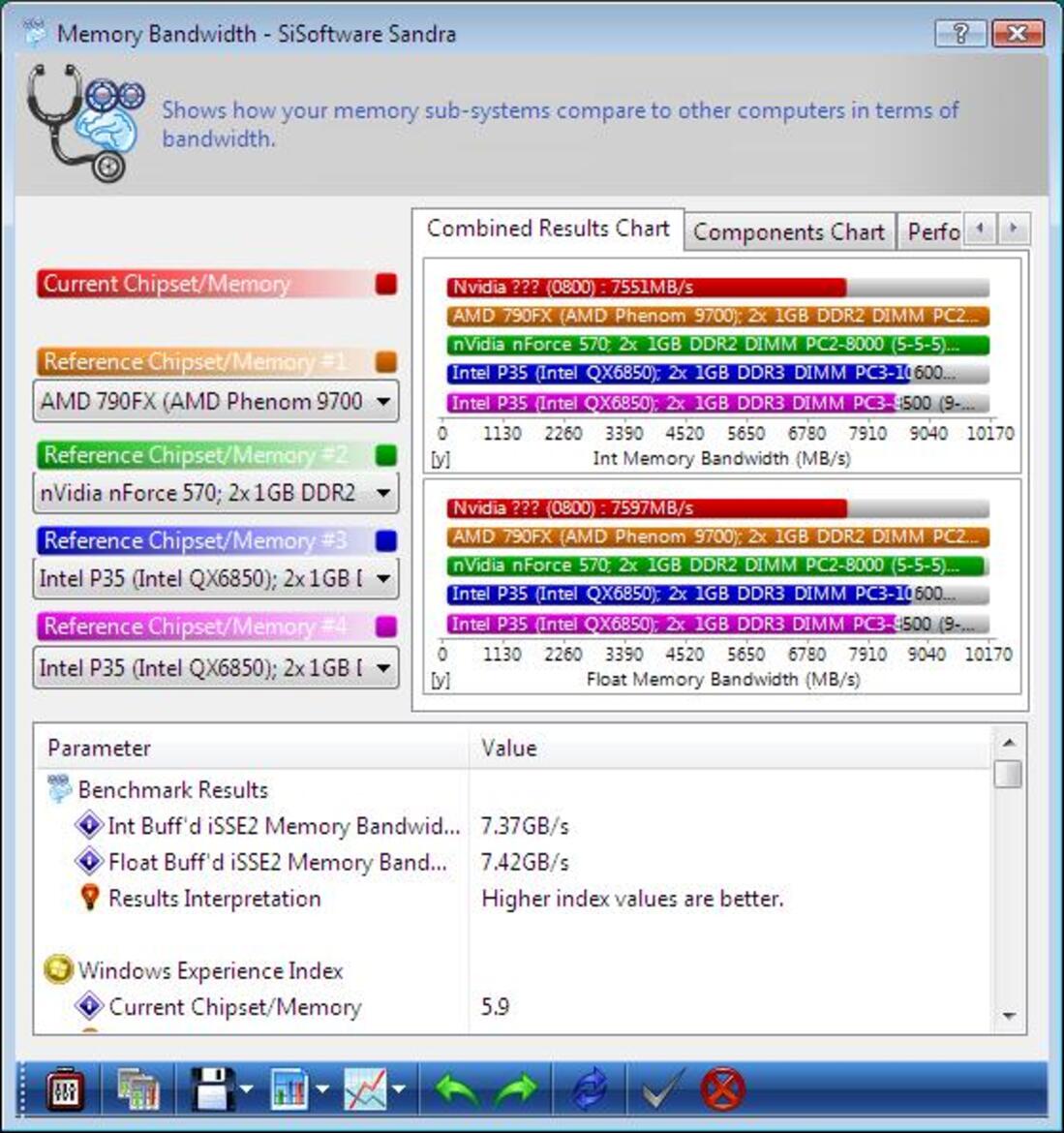Click the Reference Chipset/Memory #3 label
The width and height of the screenshot is (1064, 1133).
coord(195,540)
